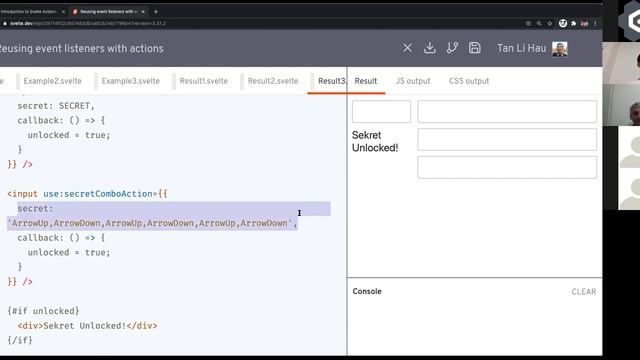Switch to the CSS output tab
Image resolution: width=640 pixels, height=360 pixels.
[x=469, y=81]
